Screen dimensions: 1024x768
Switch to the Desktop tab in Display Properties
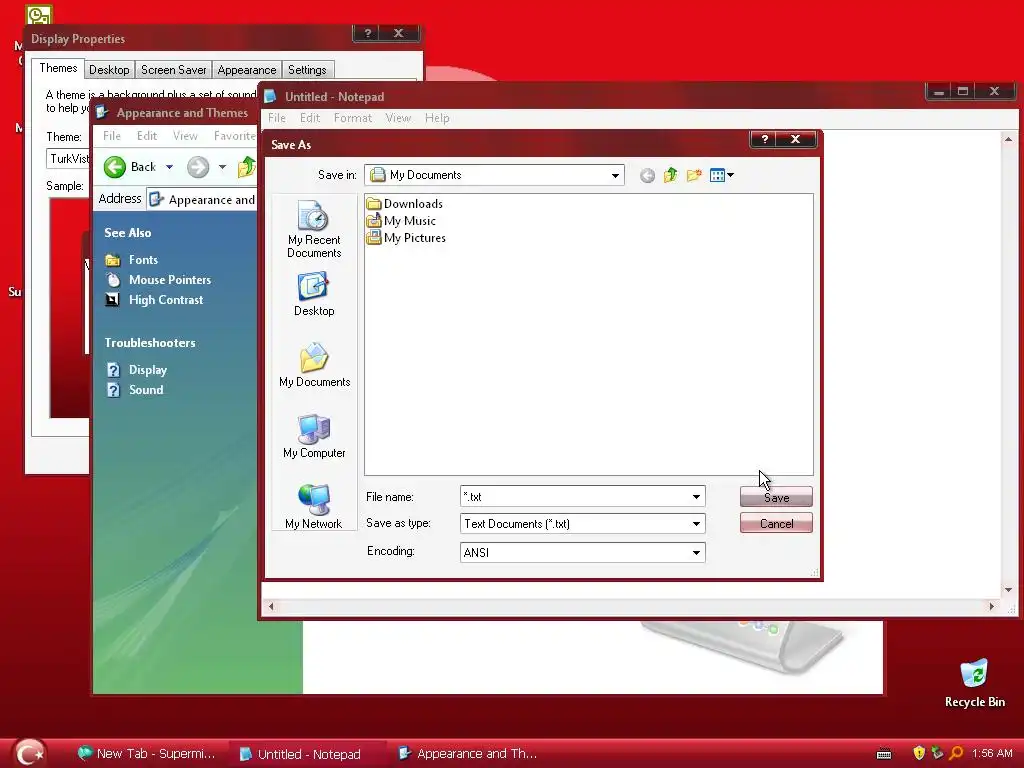click(109, 70)
